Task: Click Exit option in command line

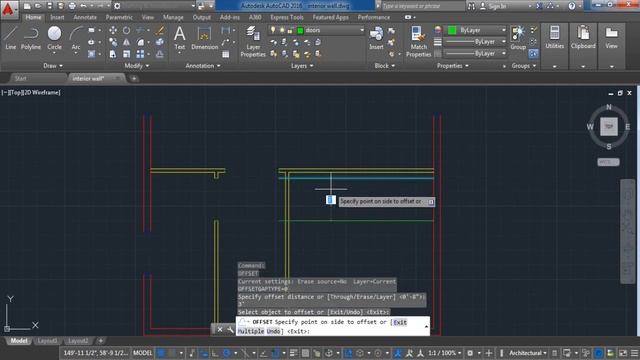Action: point(400,322)
